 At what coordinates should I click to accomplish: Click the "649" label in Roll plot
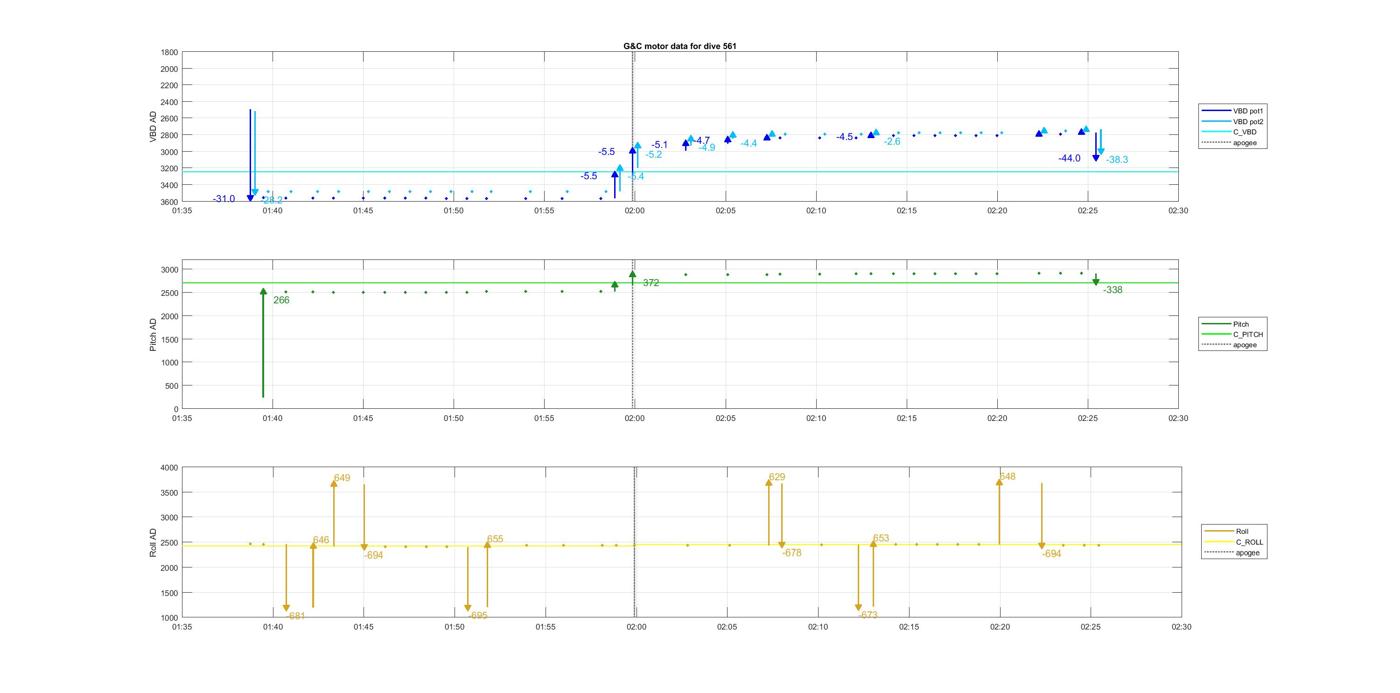pos(342,478)
